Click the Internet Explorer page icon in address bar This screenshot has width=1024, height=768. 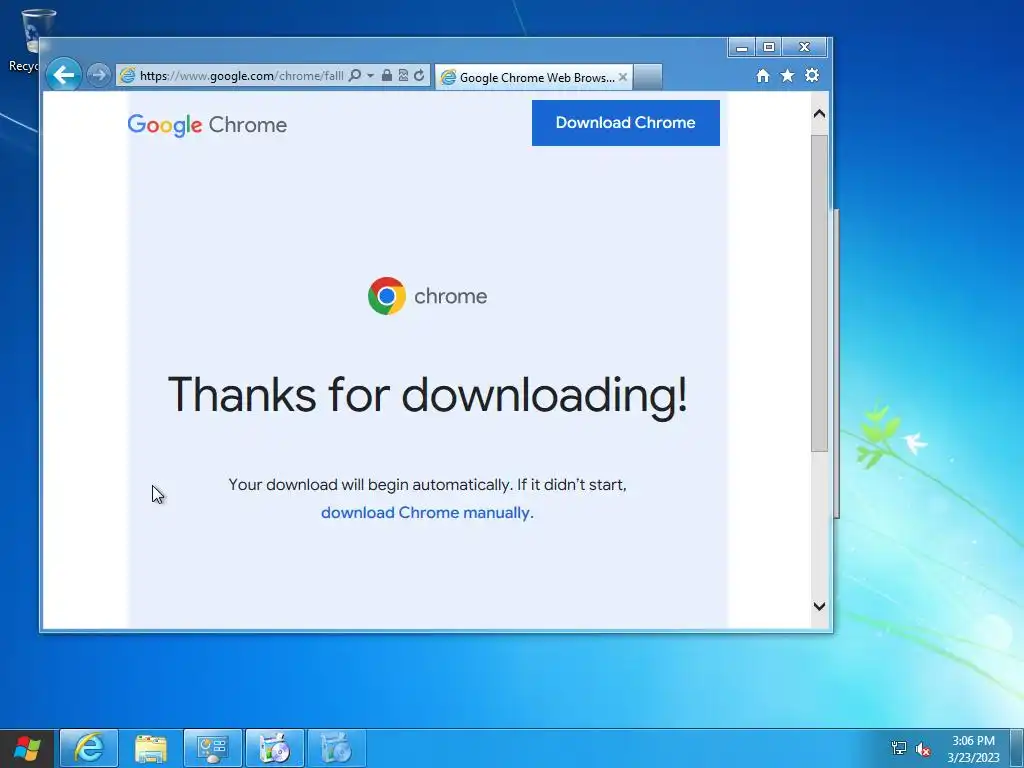(x=127, y=76)
